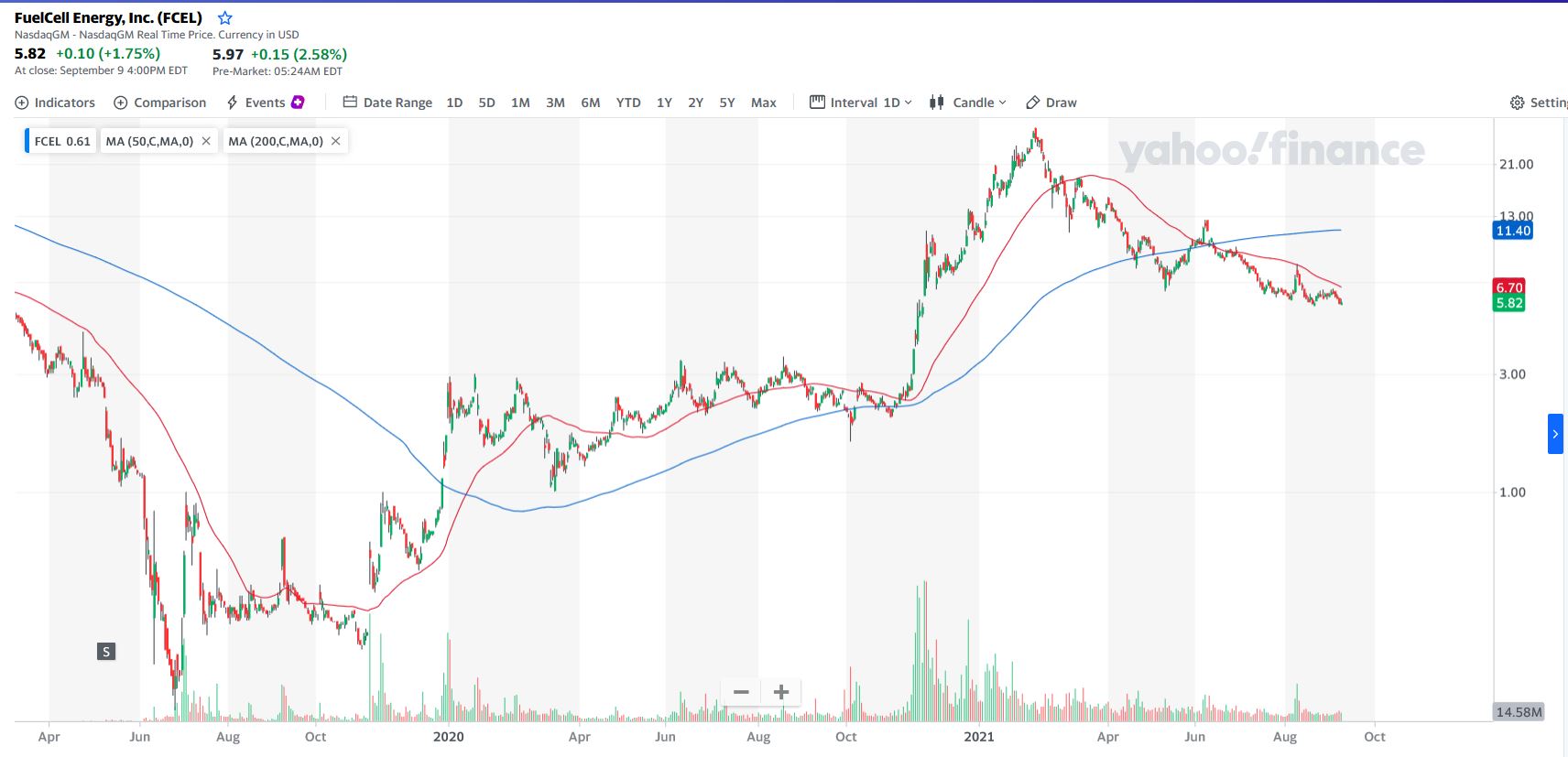
Task: Zoom out the chart with minus button
Action: point(741,692)
